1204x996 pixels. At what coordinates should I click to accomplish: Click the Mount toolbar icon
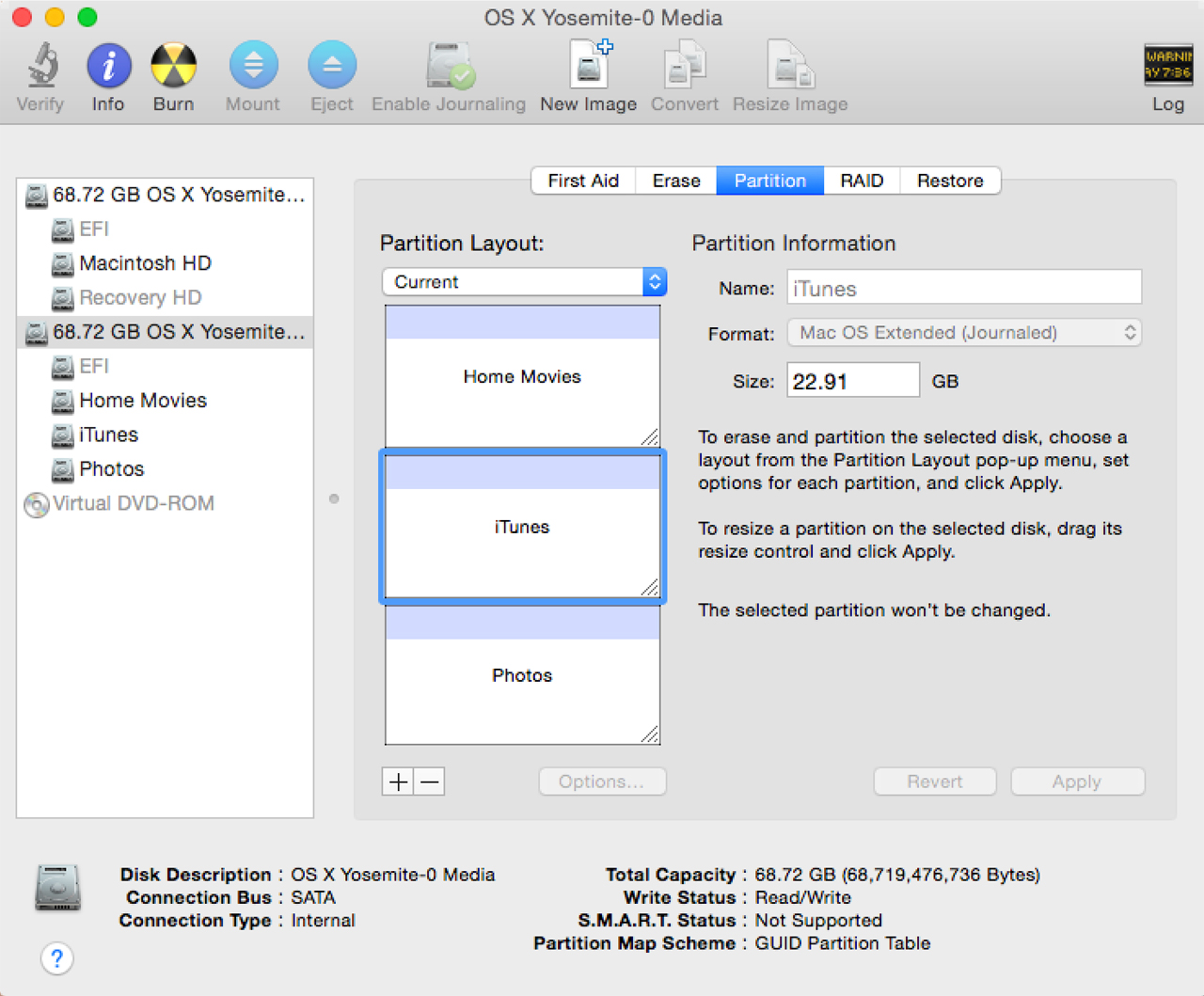tap(253, 65)
